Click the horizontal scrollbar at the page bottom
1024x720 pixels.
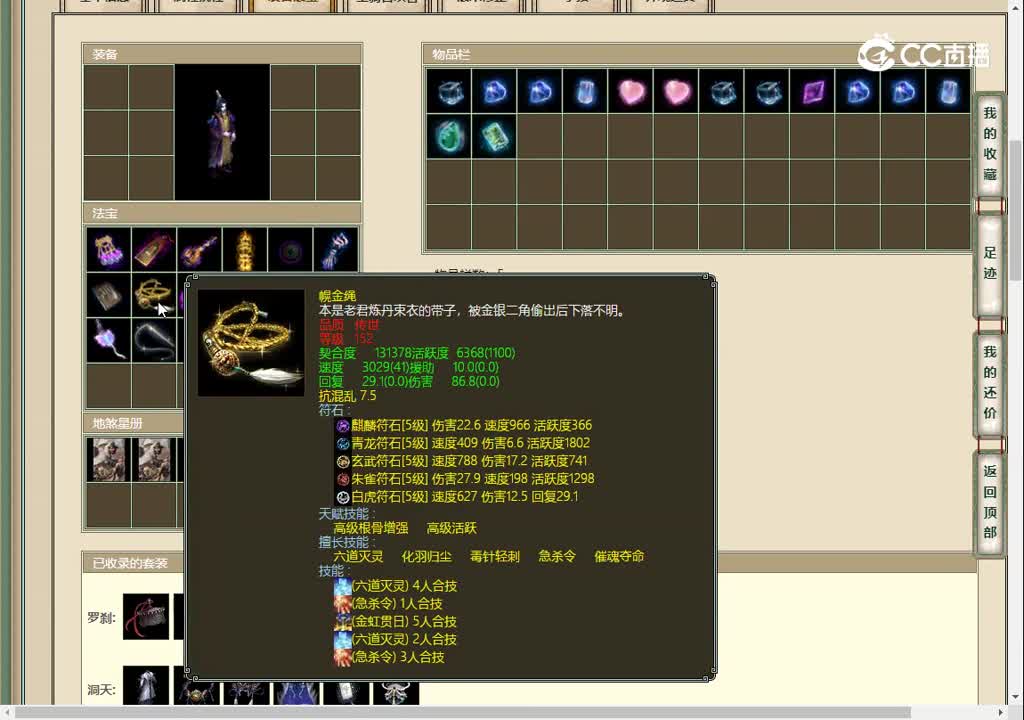point(462,712)
